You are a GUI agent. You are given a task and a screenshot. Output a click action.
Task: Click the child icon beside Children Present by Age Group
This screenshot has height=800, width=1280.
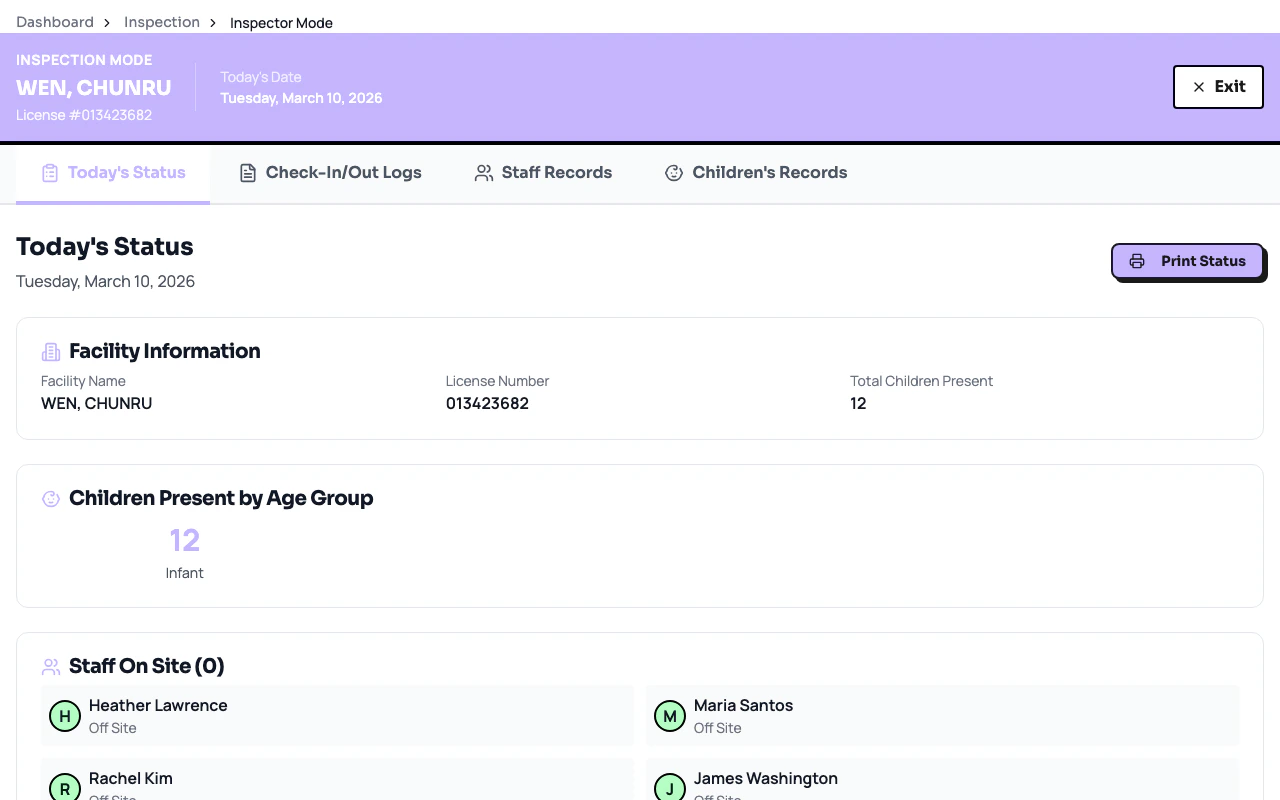tap(51, 498)
